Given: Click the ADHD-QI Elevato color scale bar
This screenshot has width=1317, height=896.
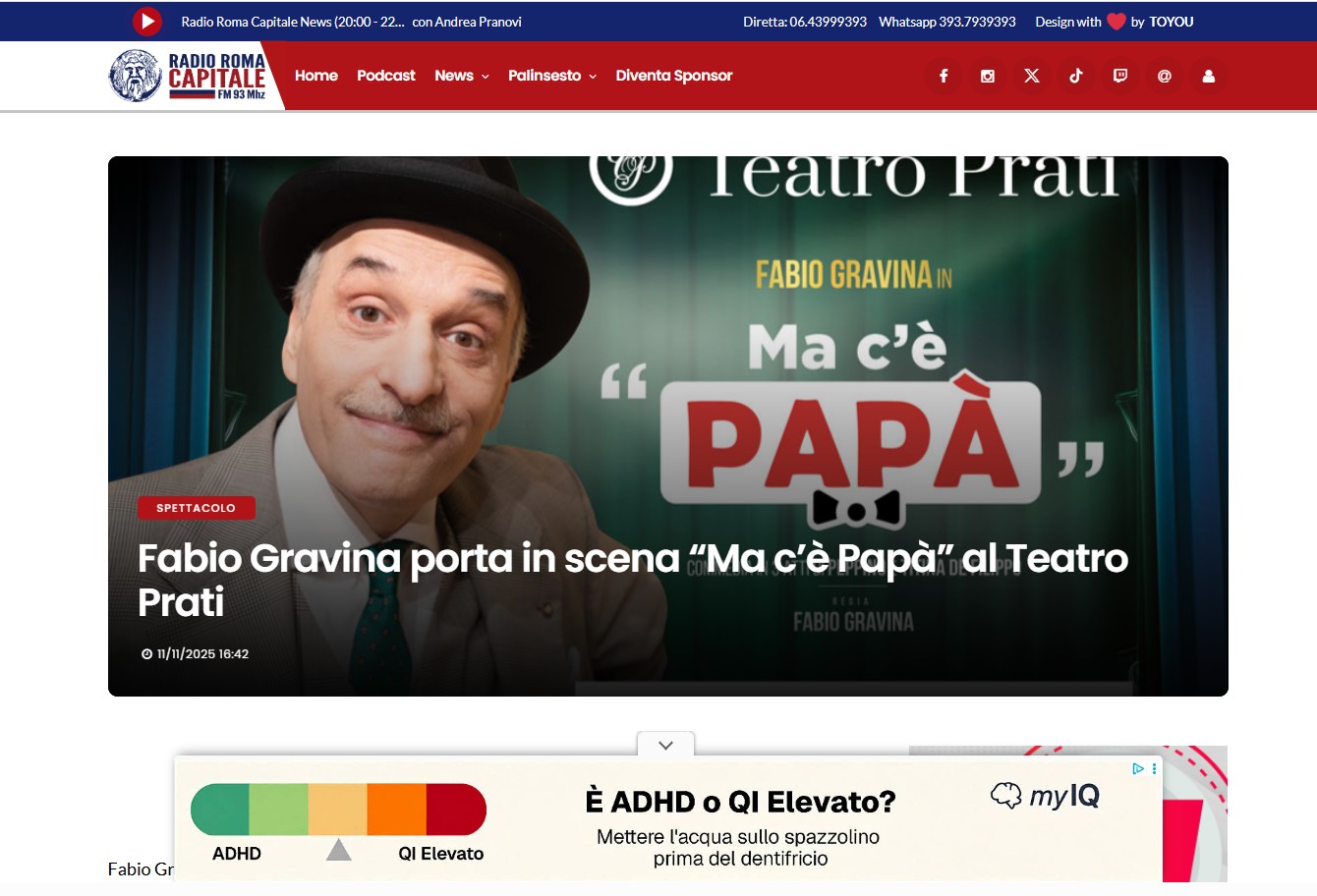Looking at the screenshot, I should [339, 809].
